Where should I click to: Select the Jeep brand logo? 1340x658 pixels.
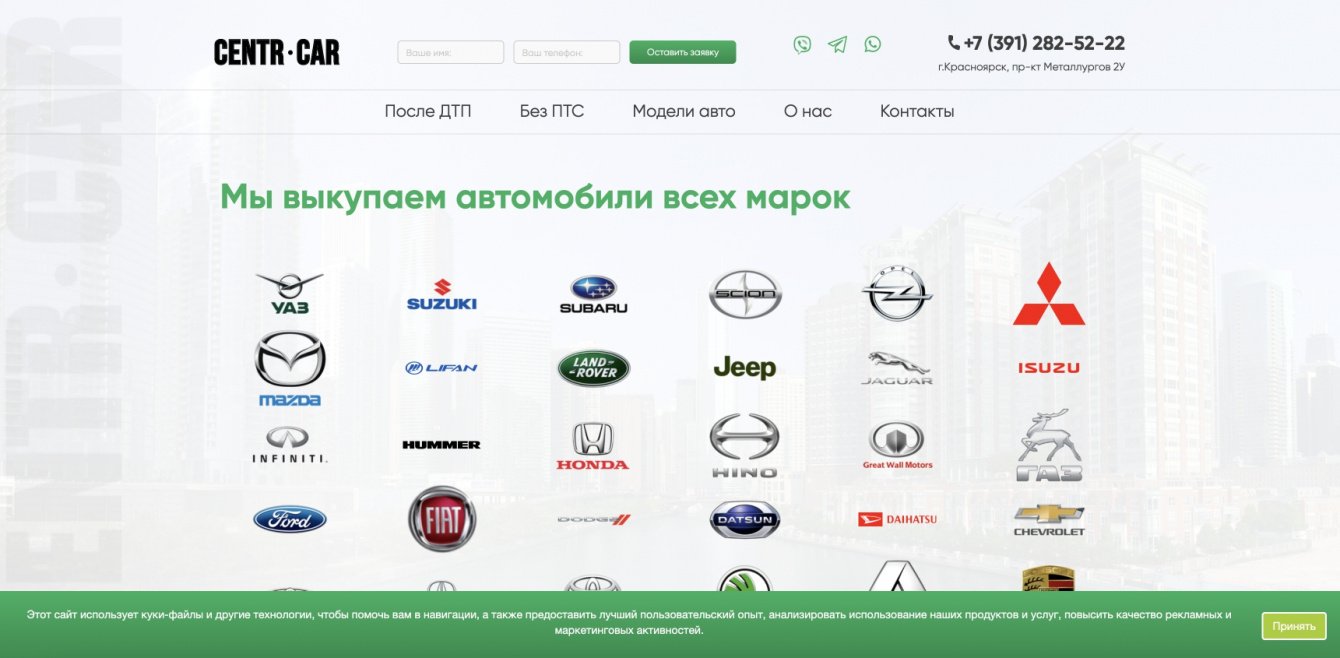(745, 368)
